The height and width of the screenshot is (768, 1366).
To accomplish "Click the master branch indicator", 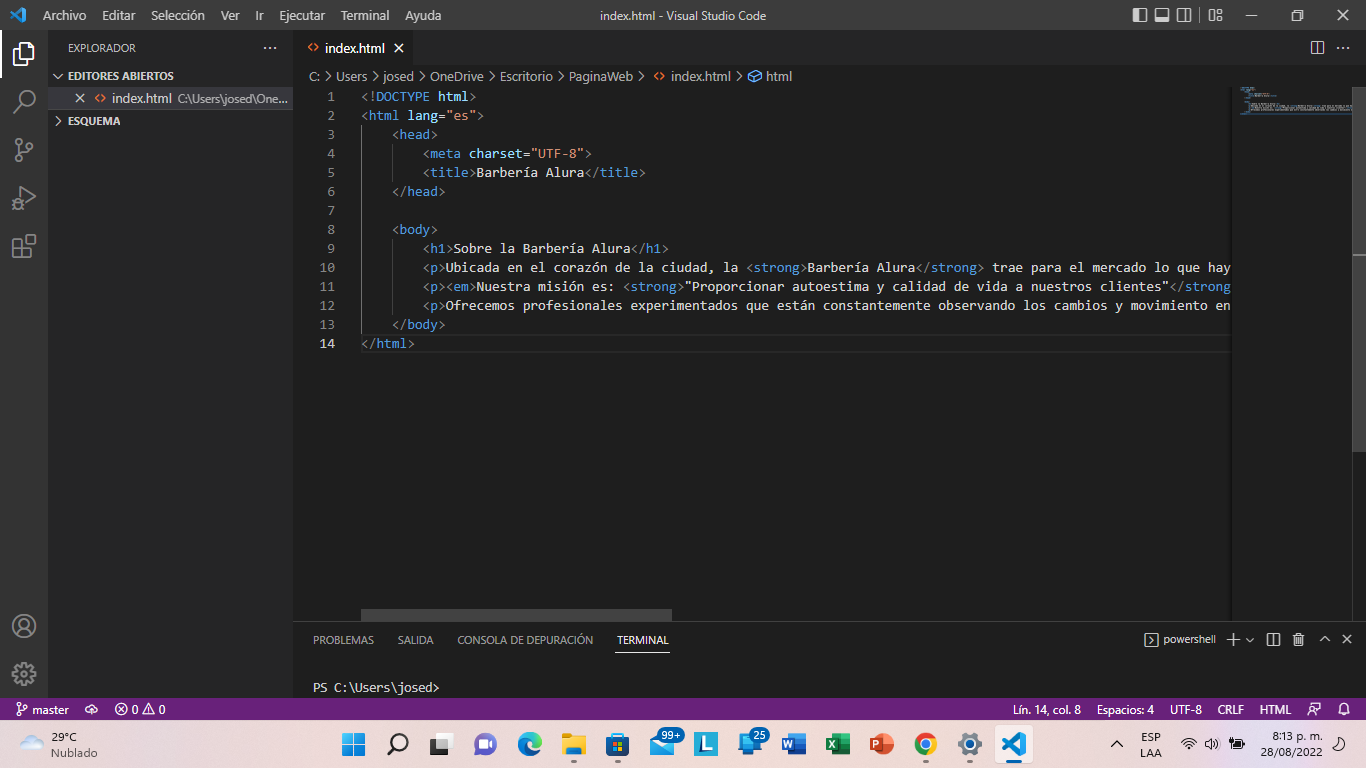I will point(42,709).
